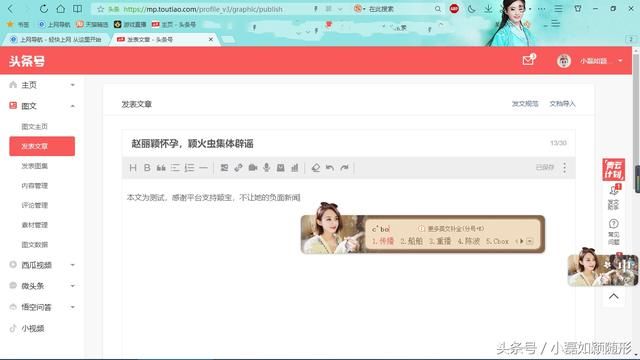Screen dimensions: 640x360
Task: Show next page of IME candidates
Action: (522, 241)
